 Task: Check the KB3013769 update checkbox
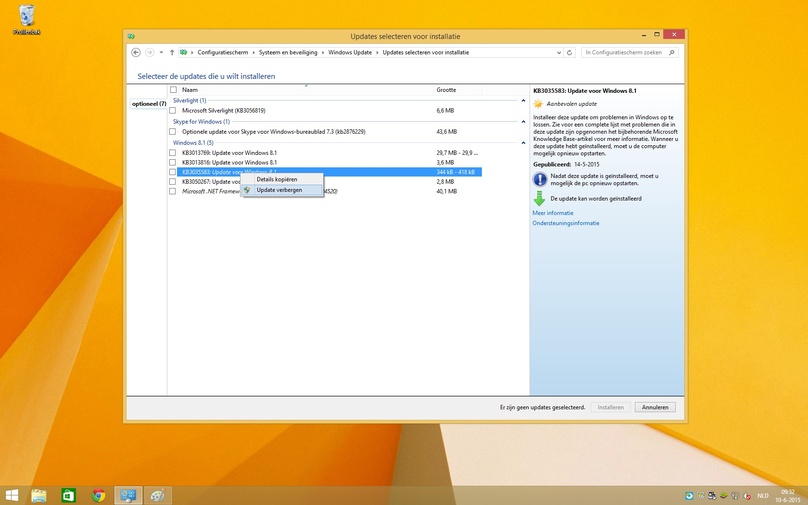click(173, 153)
